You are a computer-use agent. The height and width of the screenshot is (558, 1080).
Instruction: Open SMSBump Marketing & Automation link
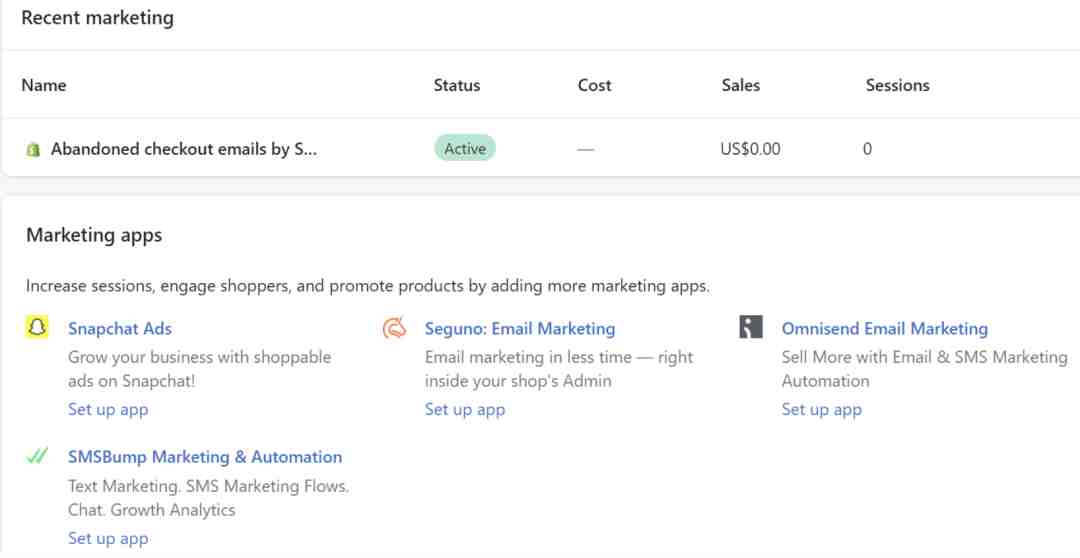pos(205,457)
